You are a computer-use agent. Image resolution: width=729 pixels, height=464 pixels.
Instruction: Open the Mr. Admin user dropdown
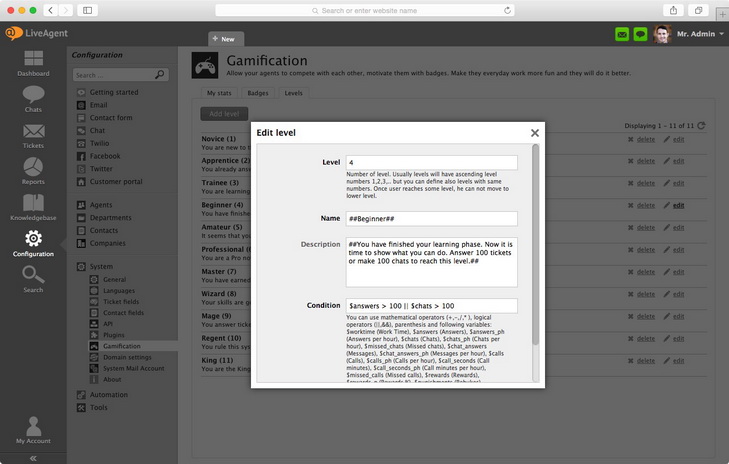point(700,35)
